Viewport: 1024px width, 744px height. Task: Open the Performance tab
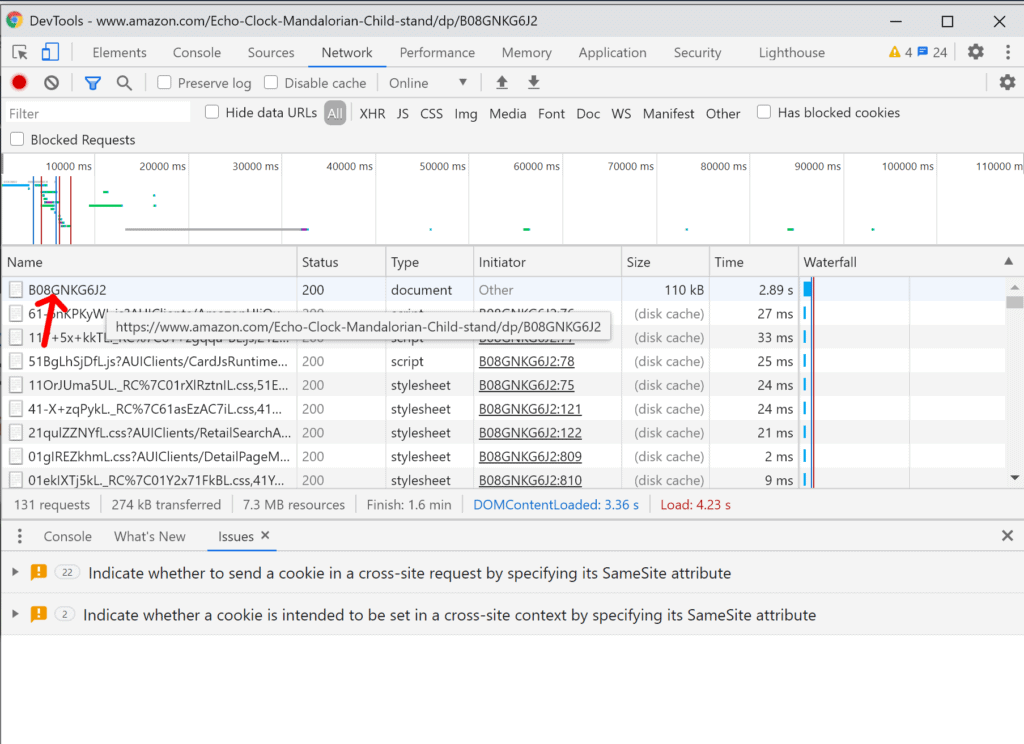(437, 52)
